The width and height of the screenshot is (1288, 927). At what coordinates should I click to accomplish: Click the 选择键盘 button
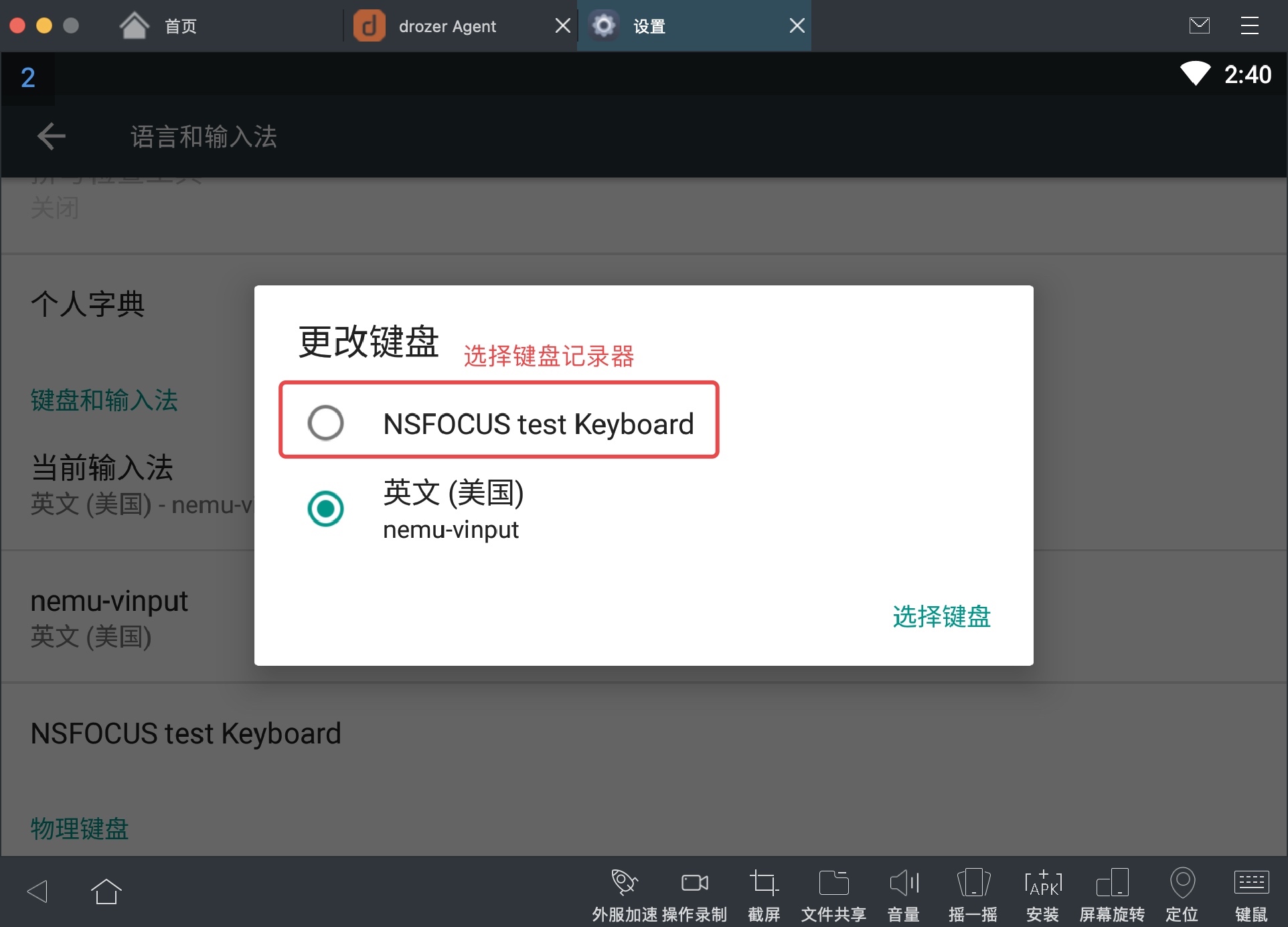coord(941,616)
